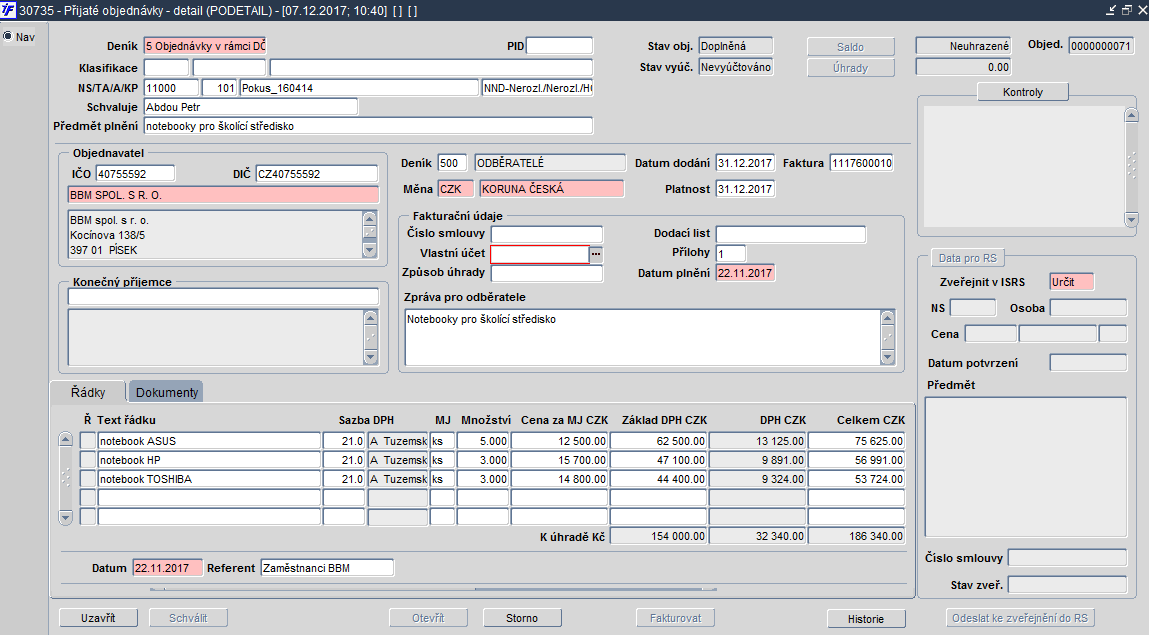Click the order rows table scrollbar track
Image resolution: width=1149 pixels, height=635 pixels.
coord(66,478)
